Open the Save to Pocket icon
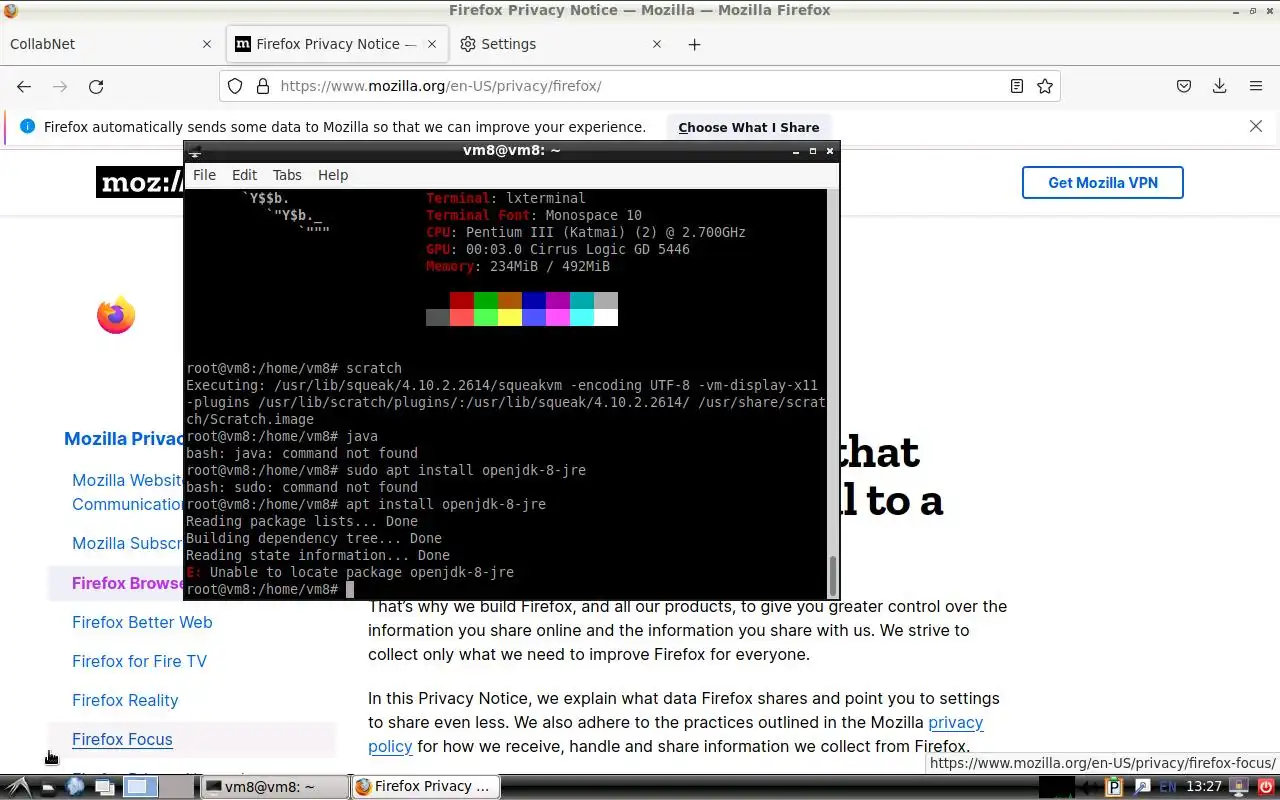This screenshot has height=800, width=1280. (1184, 86)
